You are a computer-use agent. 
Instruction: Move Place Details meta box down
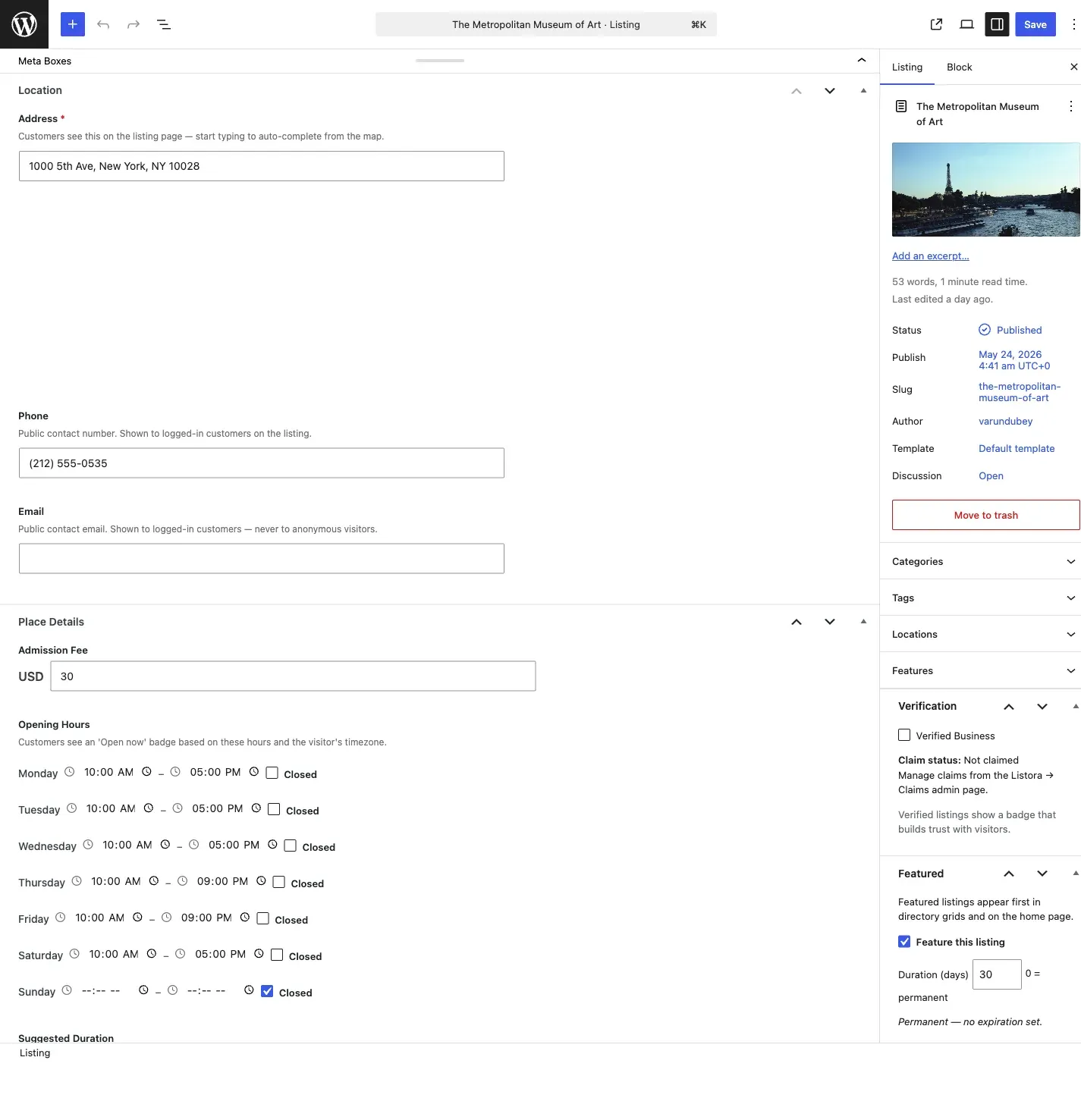830,622
